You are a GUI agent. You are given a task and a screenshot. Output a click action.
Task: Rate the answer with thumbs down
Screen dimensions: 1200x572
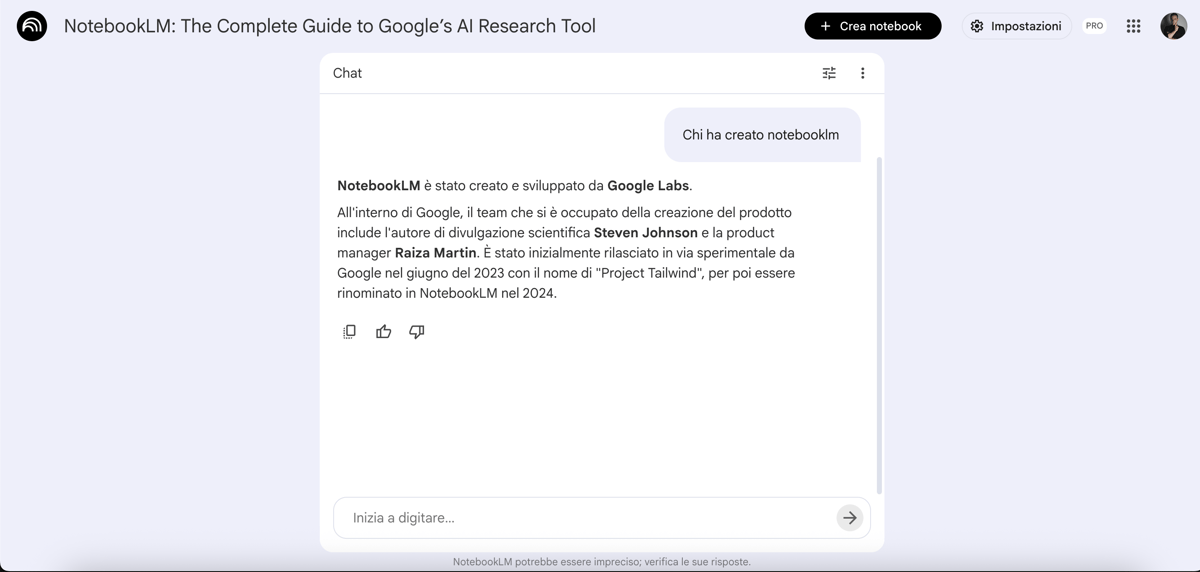[417, 332]
